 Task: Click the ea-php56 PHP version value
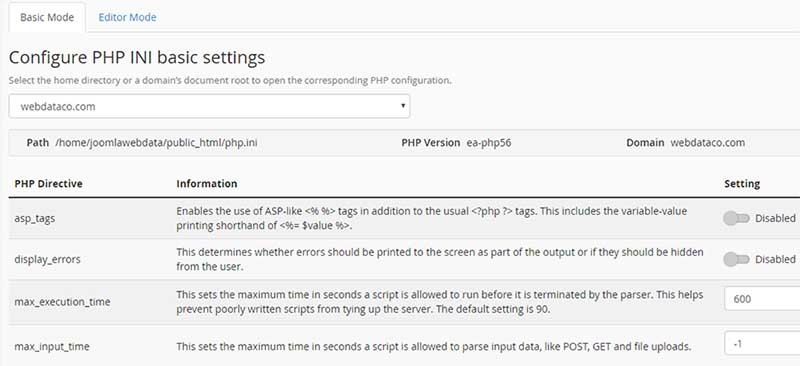click(489, 143)
